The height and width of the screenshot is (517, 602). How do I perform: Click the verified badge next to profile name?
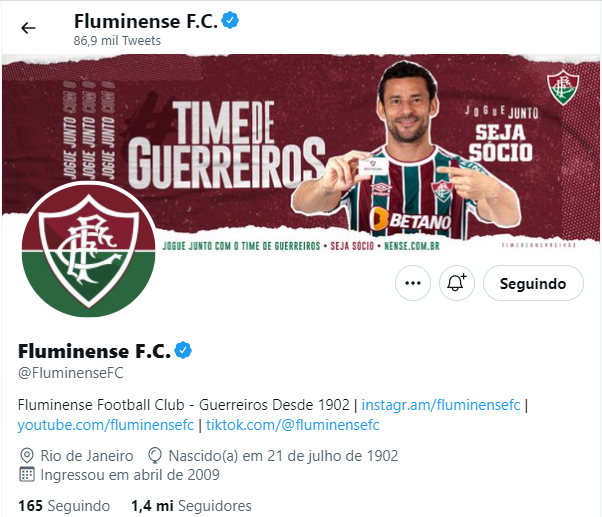[x=183, y=350]
